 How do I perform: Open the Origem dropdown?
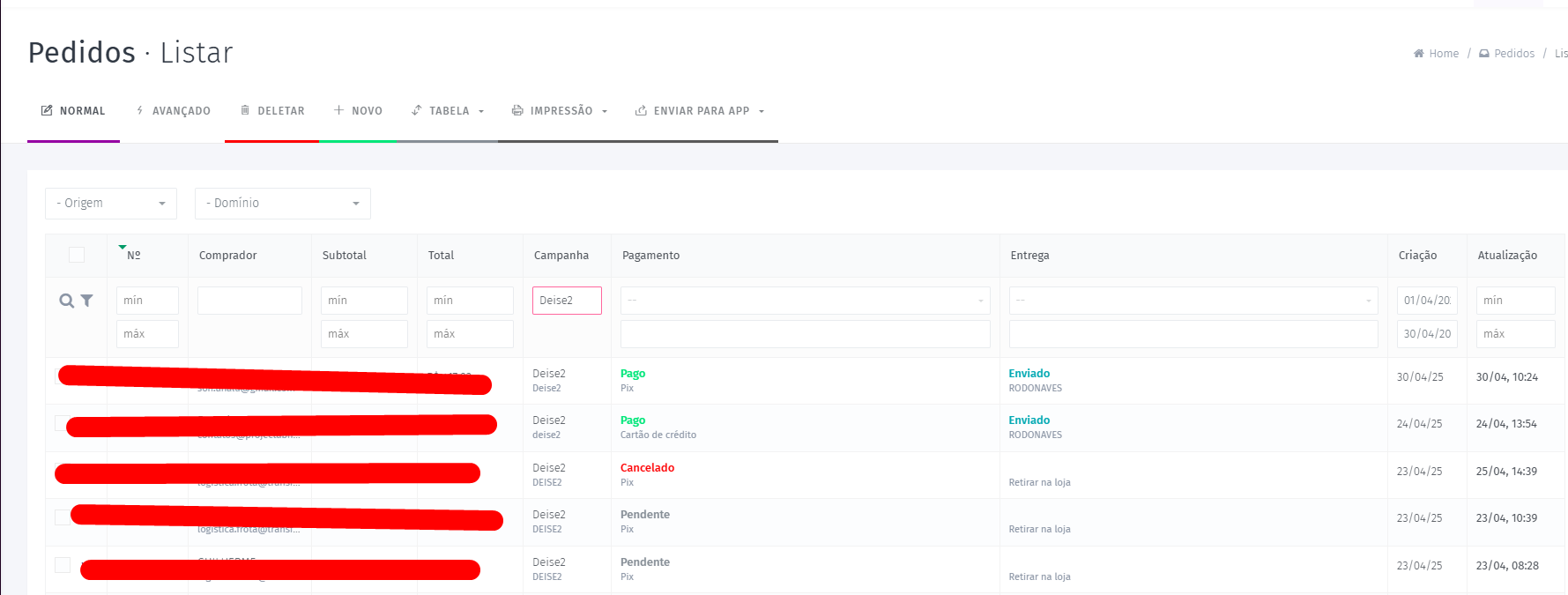(x=111, y=204)
